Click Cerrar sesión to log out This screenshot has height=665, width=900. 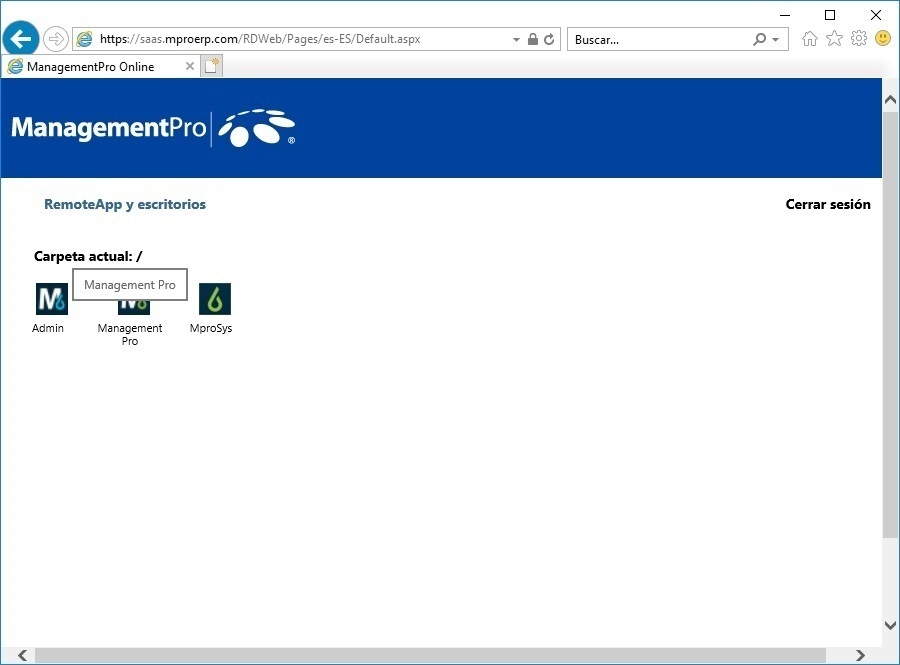click(x=828, y=204)
